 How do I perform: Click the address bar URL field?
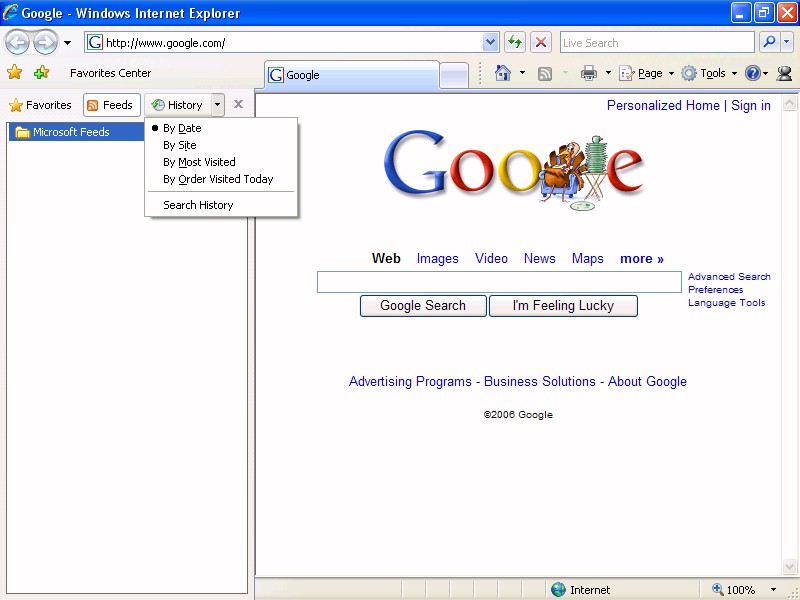292,42
